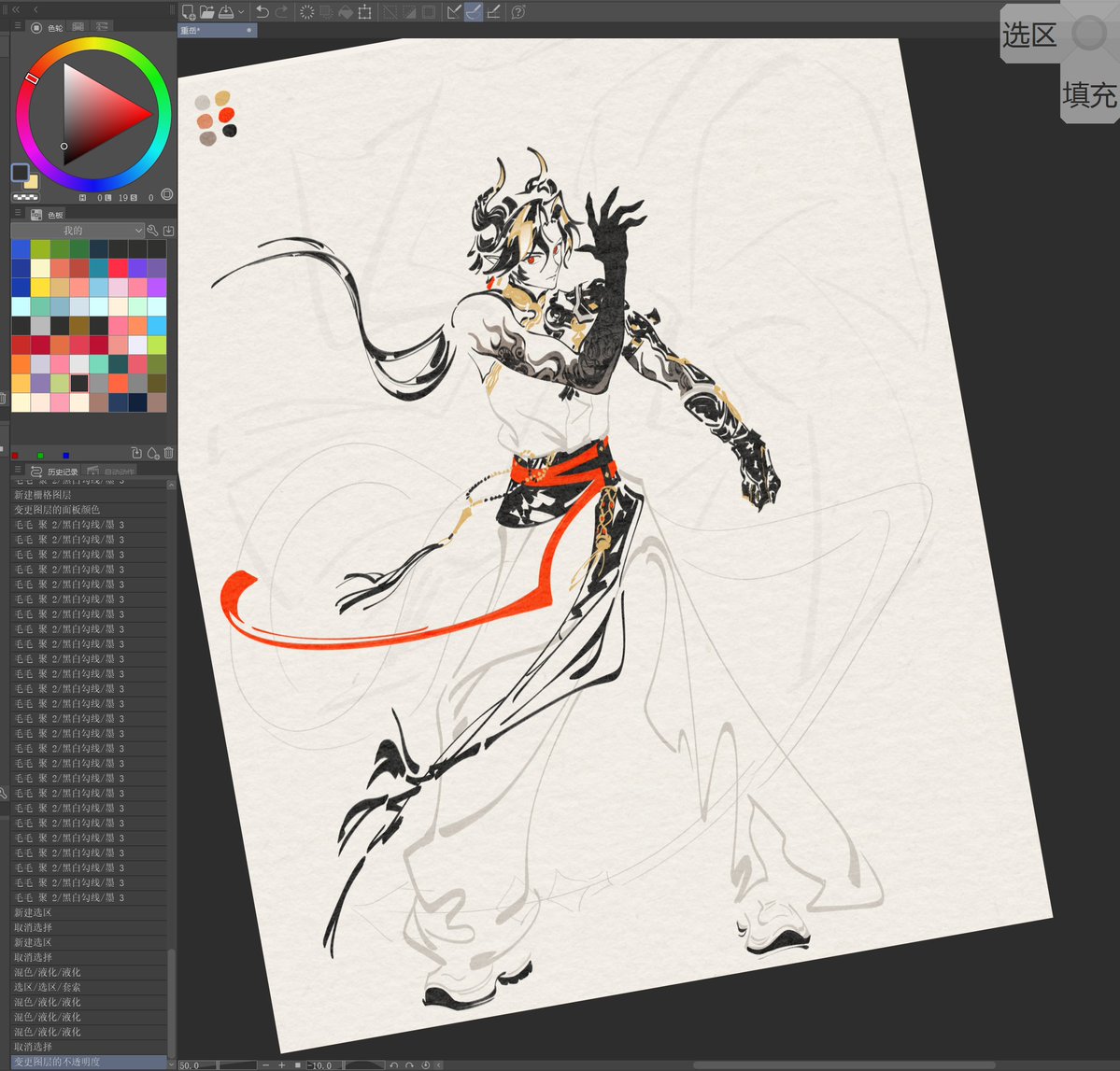Open the color wheel panel hamburger menu

pos(18,26)
